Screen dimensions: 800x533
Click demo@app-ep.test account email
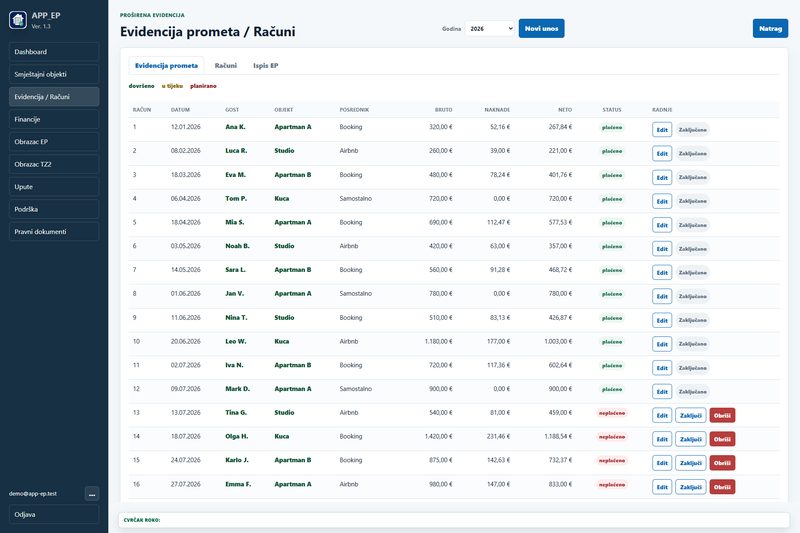click(x=33, y=494)
